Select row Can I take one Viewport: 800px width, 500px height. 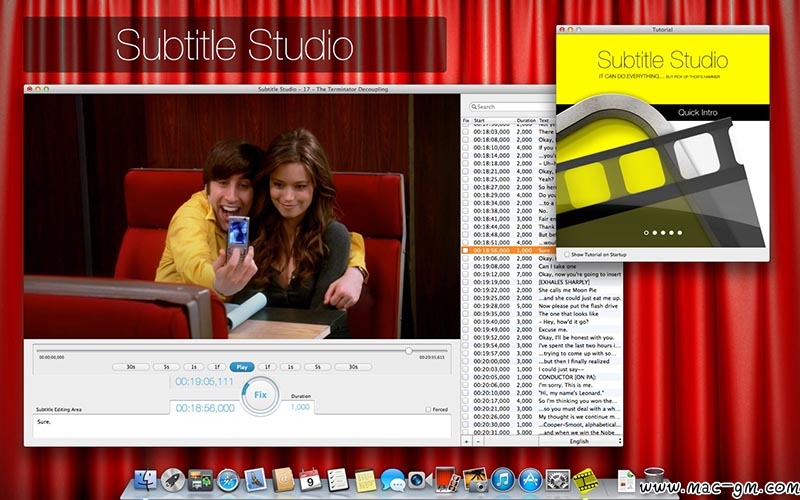click(542, 266)
